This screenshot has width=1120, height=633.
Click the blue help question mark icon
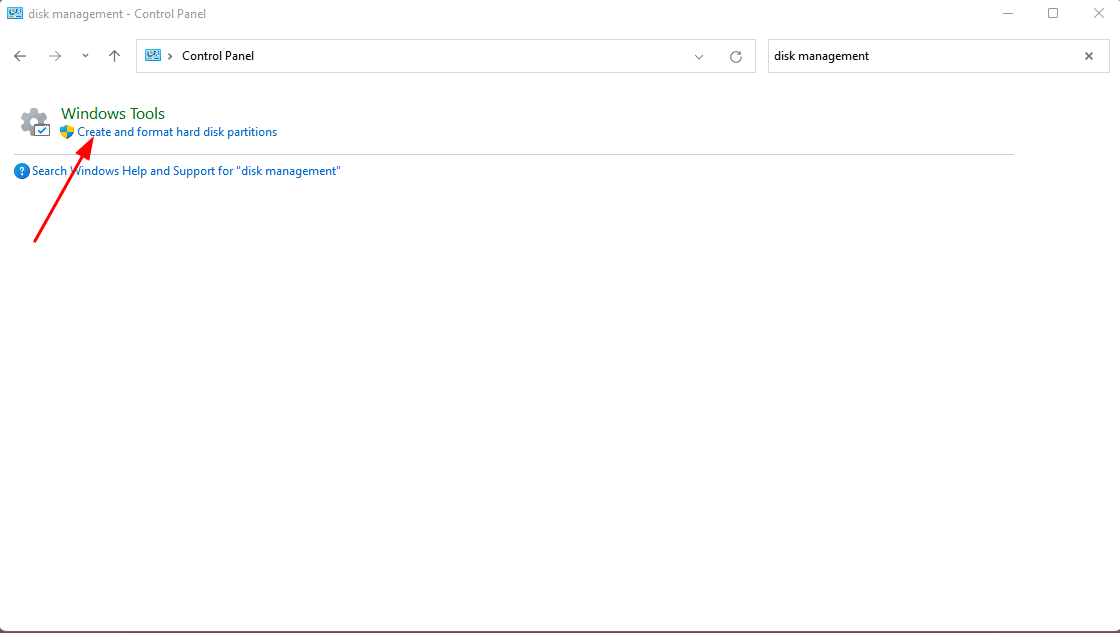(22, 171)
